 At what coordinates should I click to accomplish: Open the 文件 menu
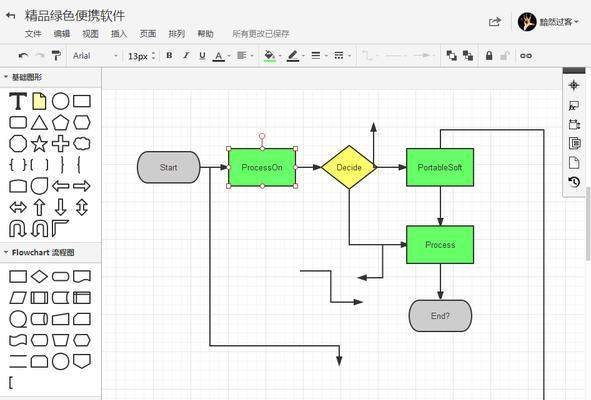point(33,34)
